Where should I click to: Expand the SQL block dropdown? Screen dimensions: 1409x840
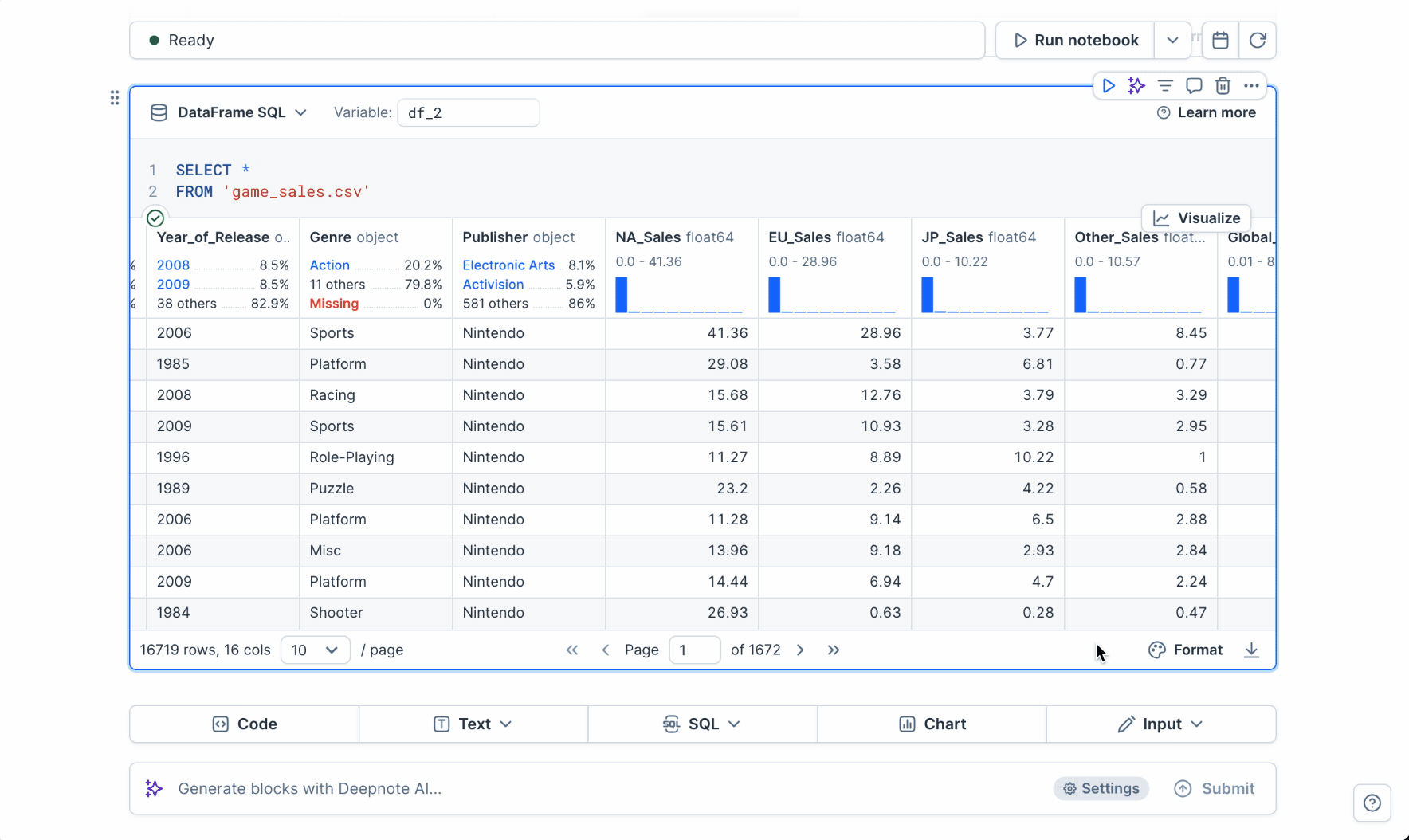734,724
